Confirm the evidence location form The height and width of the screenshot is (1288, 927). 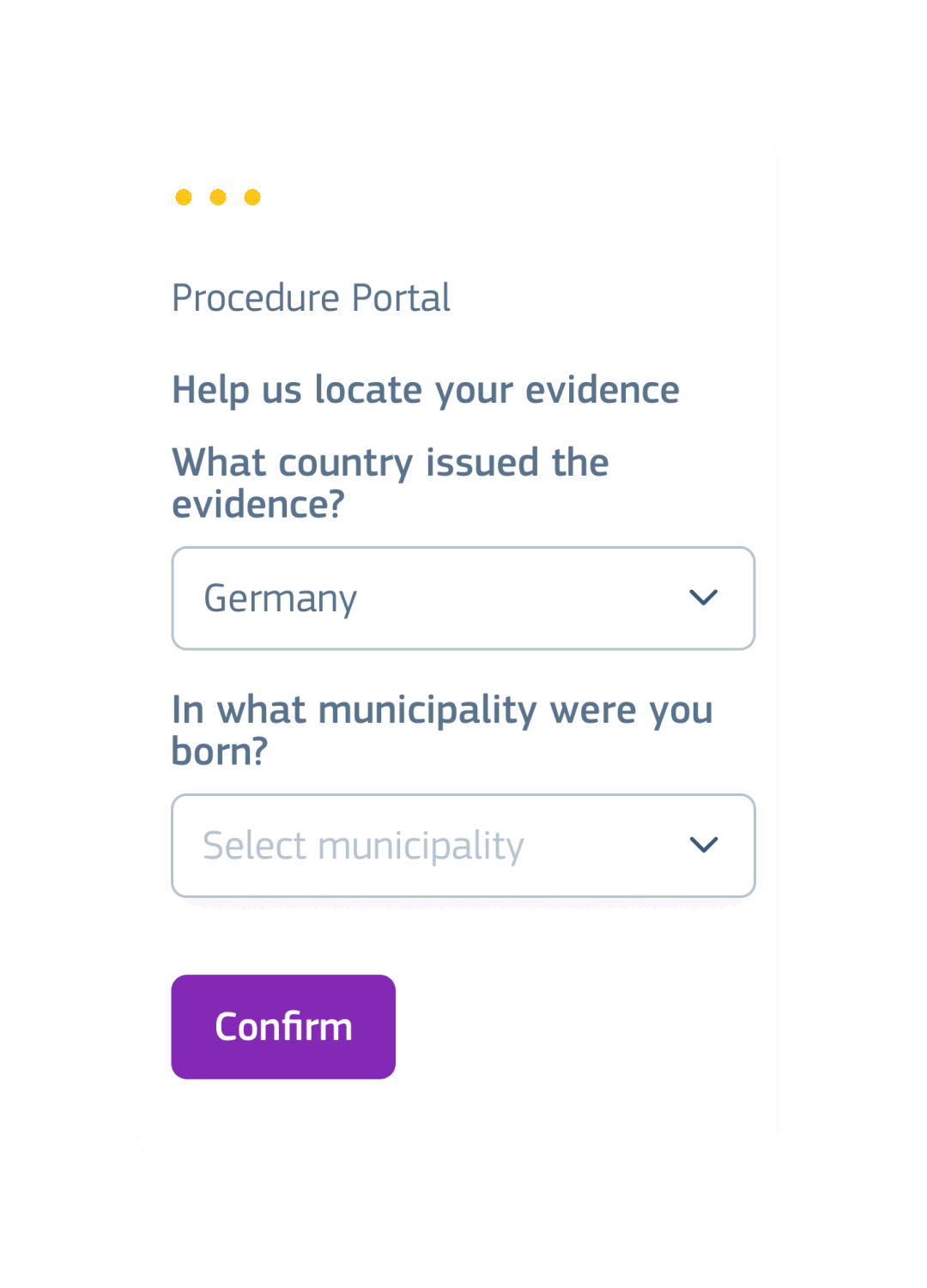click(x=283, y=1027)
